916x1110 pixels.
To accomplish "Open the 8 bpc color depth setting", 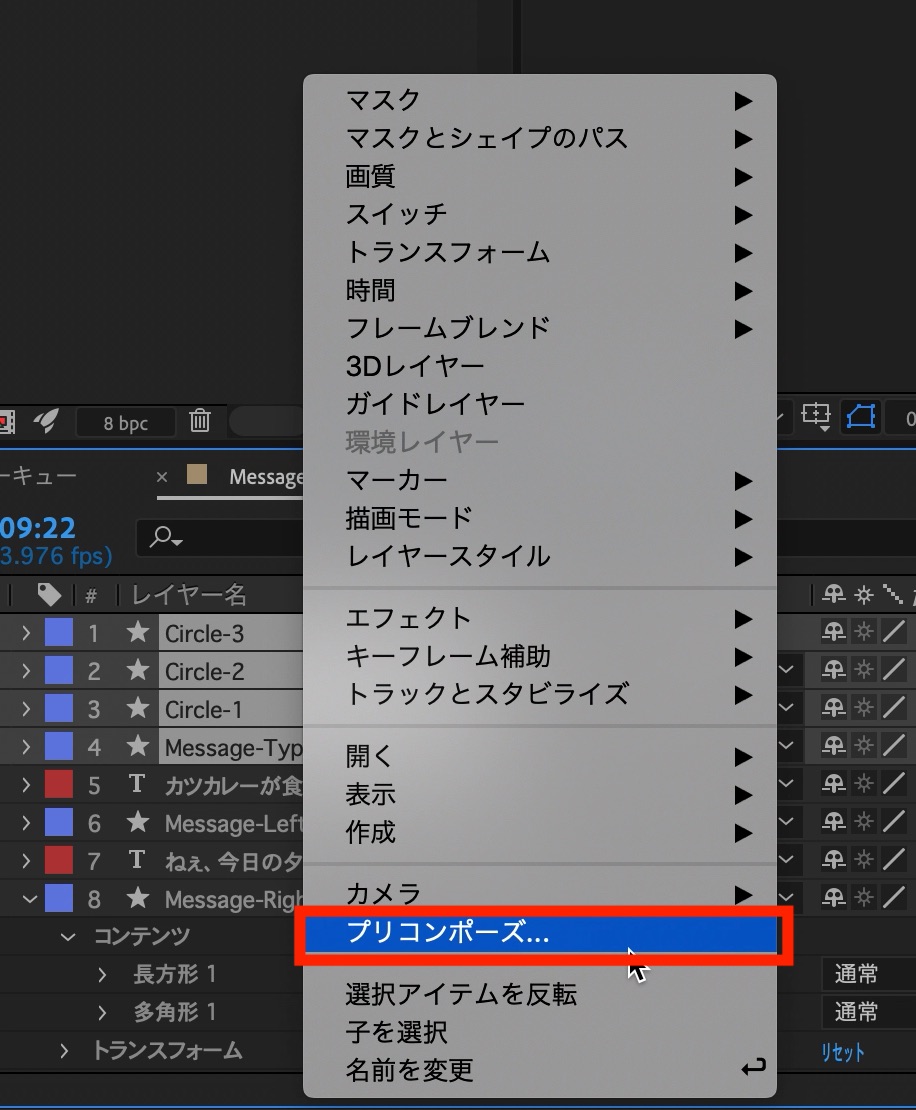I will pos(125,423).
